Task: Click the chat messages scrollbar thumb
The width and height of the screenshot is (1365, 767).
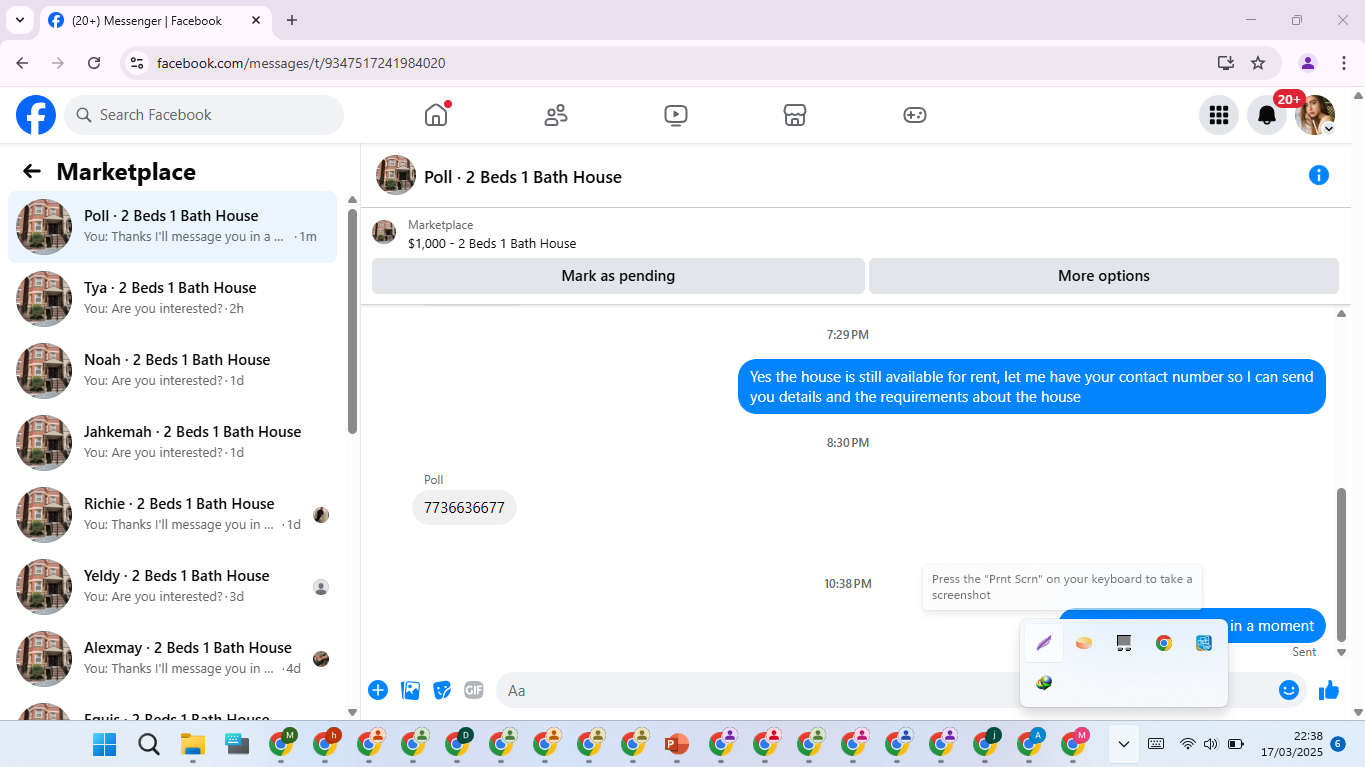Action: point(1341,565)
